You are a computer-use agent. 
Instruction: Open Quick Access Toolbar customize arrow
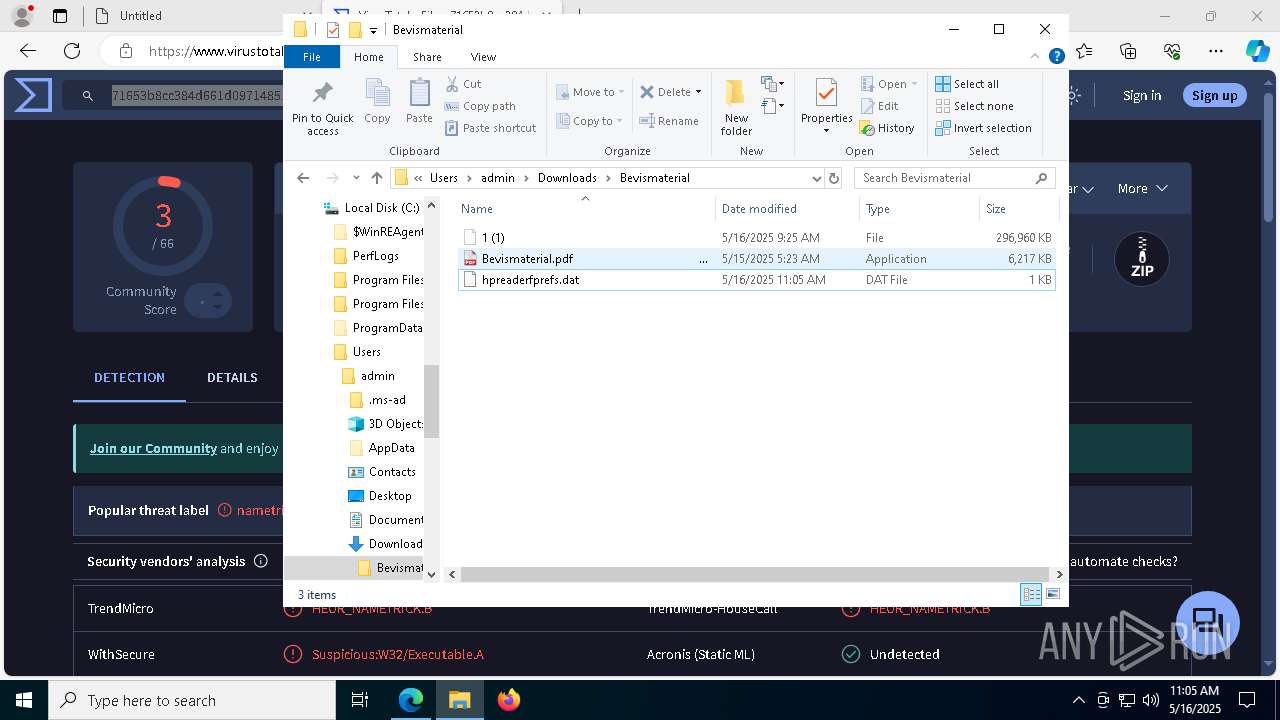click(x=373, y=30)
